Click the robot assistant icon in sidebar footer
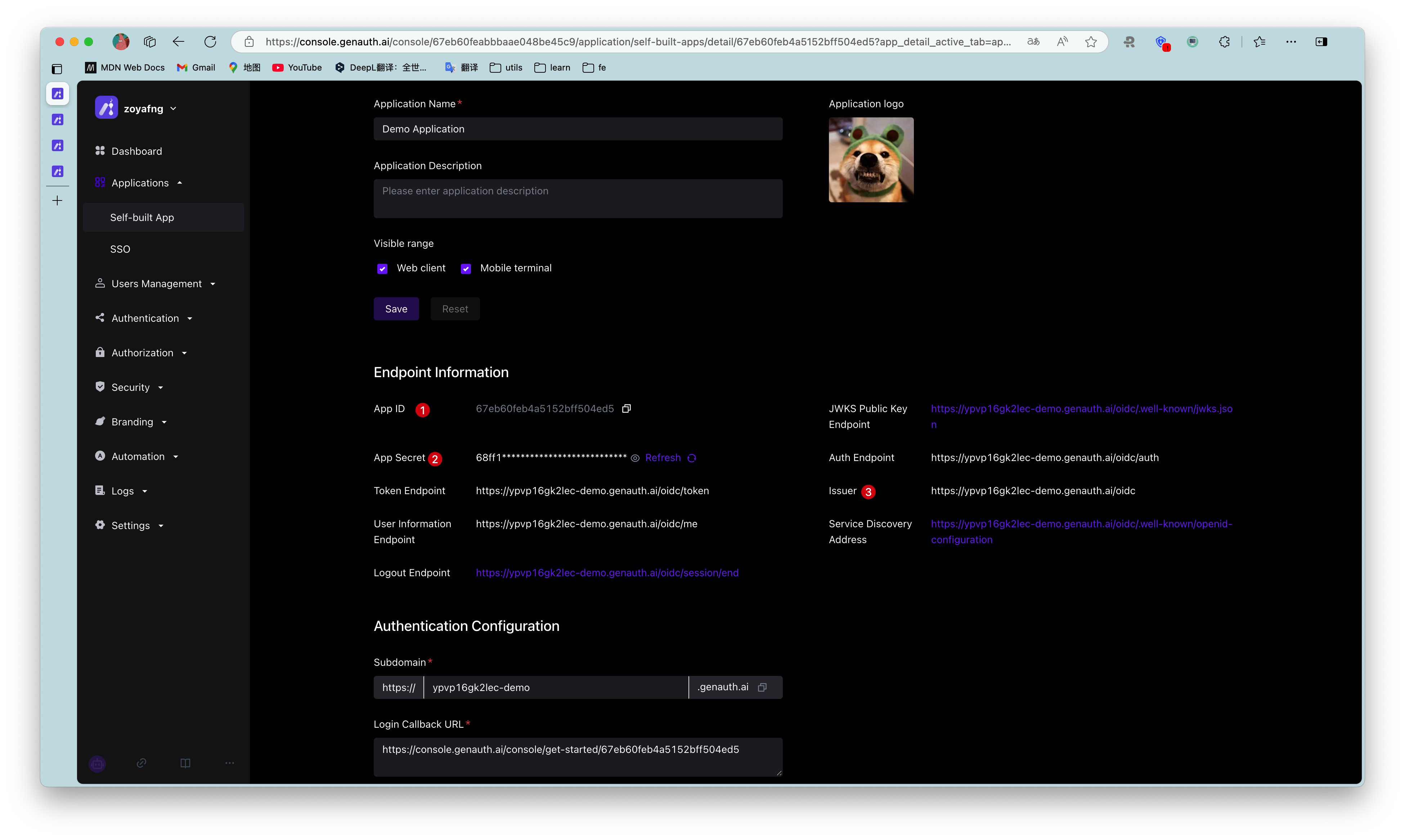The image size is (1405, 840). click(98, 764)
